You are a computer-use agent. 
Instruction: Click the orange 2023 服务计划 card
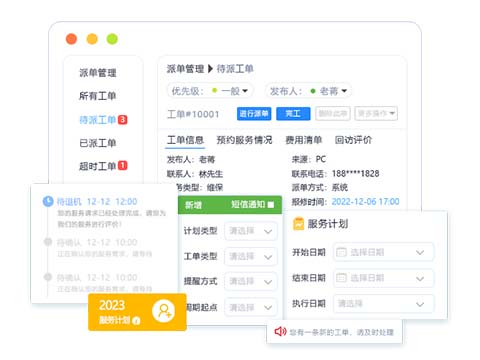[137, 312]
